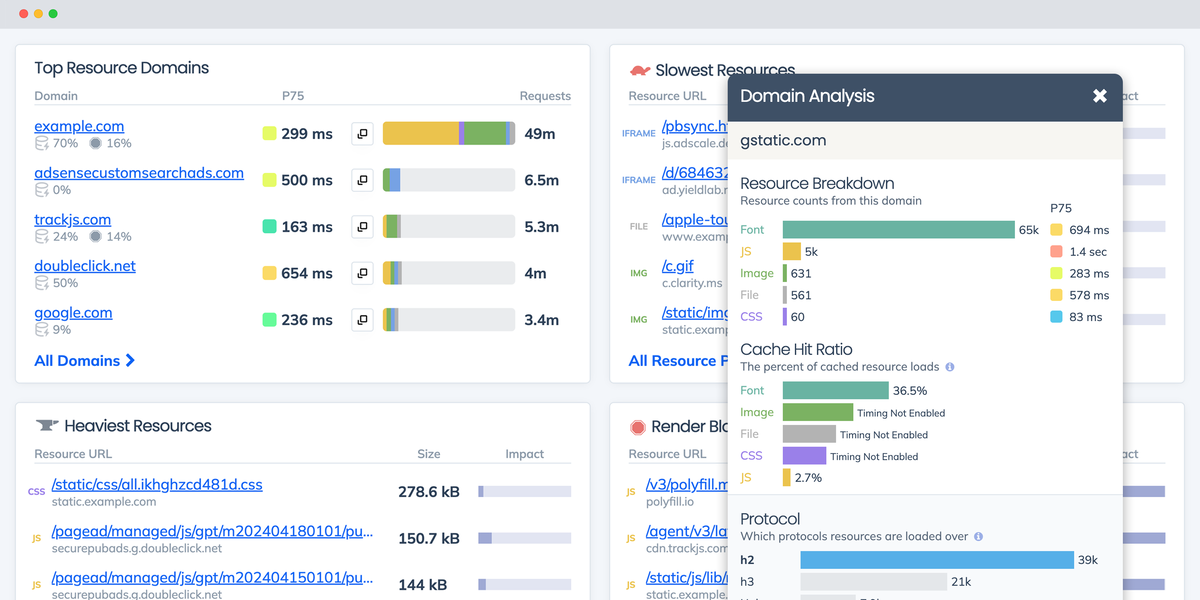Click Font 65k resource breakdown bar

point(899,230)
